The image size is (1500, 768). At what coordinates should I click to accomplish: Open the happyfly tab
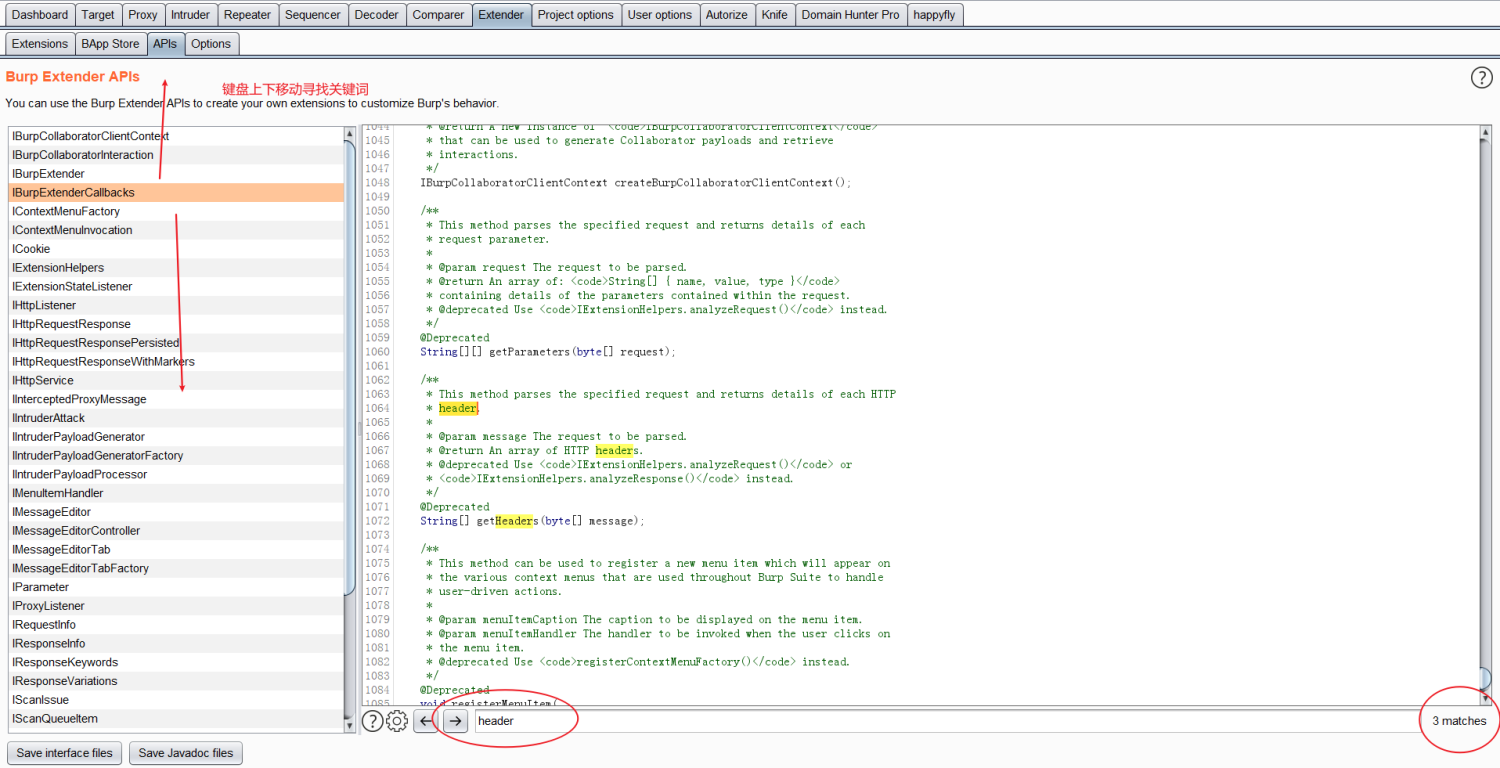point(934,15)
